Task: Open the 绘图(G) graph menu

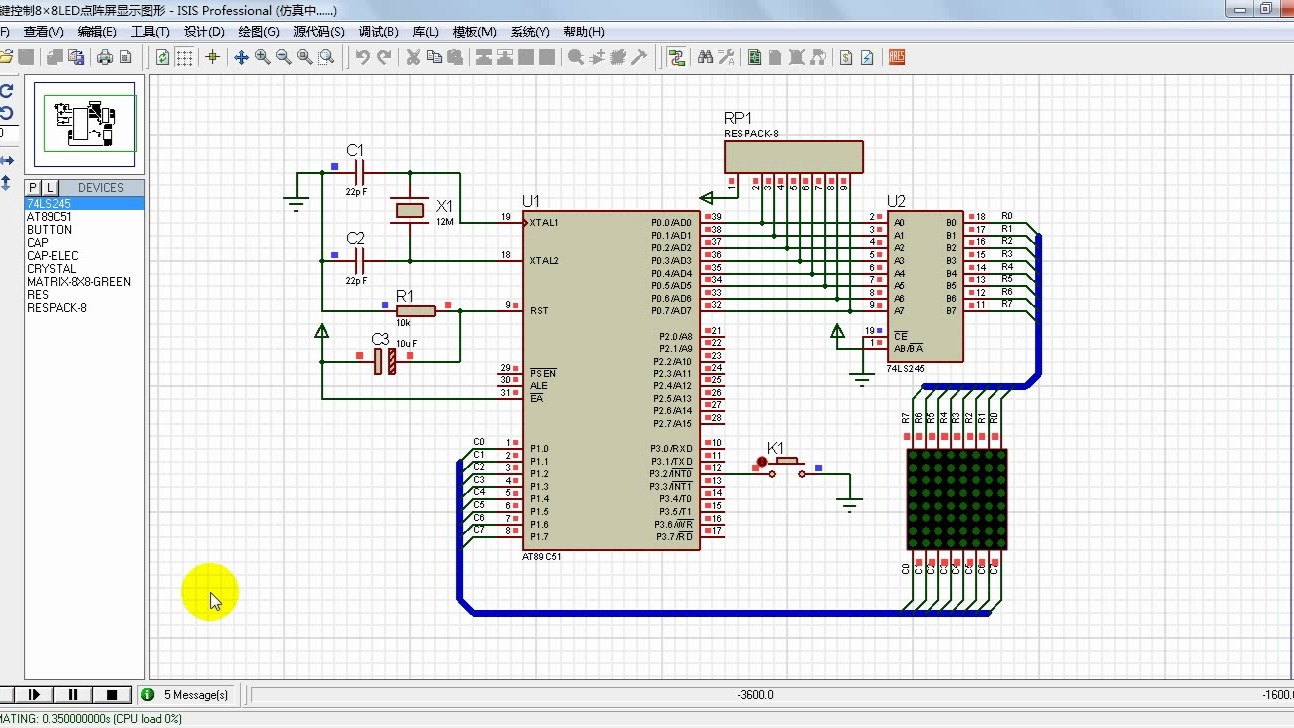Action: [x=259, y=32]
